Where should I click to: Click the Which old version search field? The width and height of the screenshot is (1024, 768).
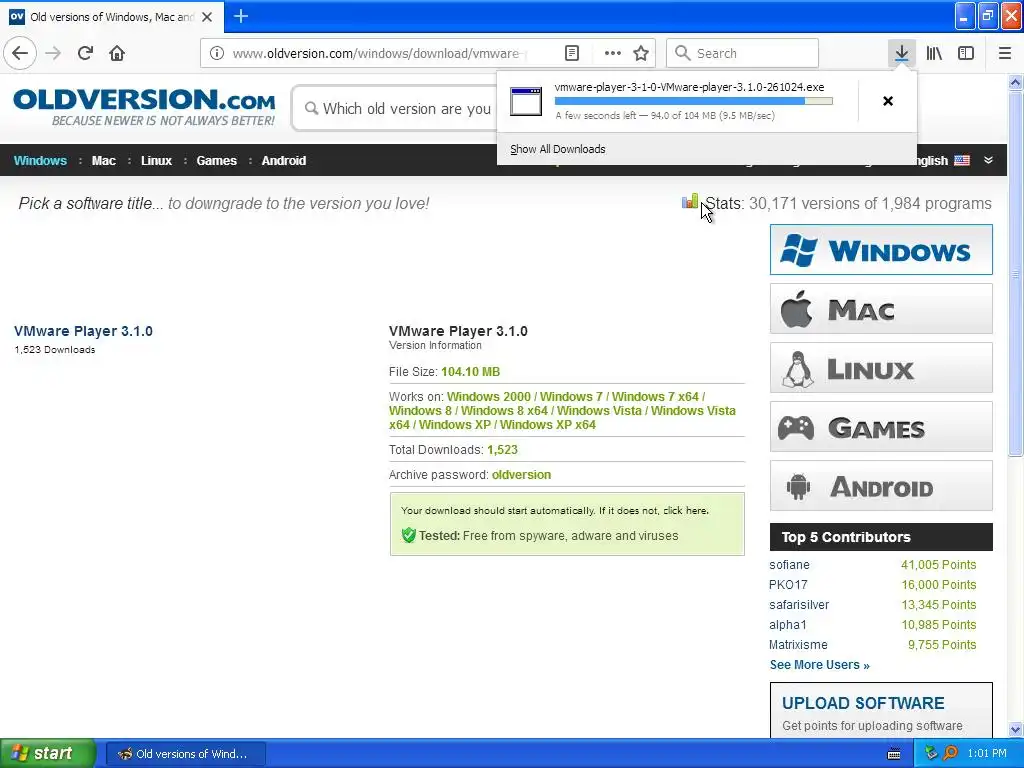(x=398, y=108)
